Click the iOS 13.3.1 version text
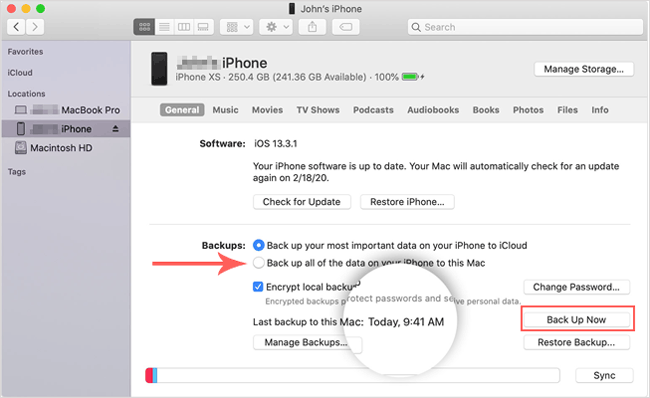 pyautogui.click(x=276, y=144)
